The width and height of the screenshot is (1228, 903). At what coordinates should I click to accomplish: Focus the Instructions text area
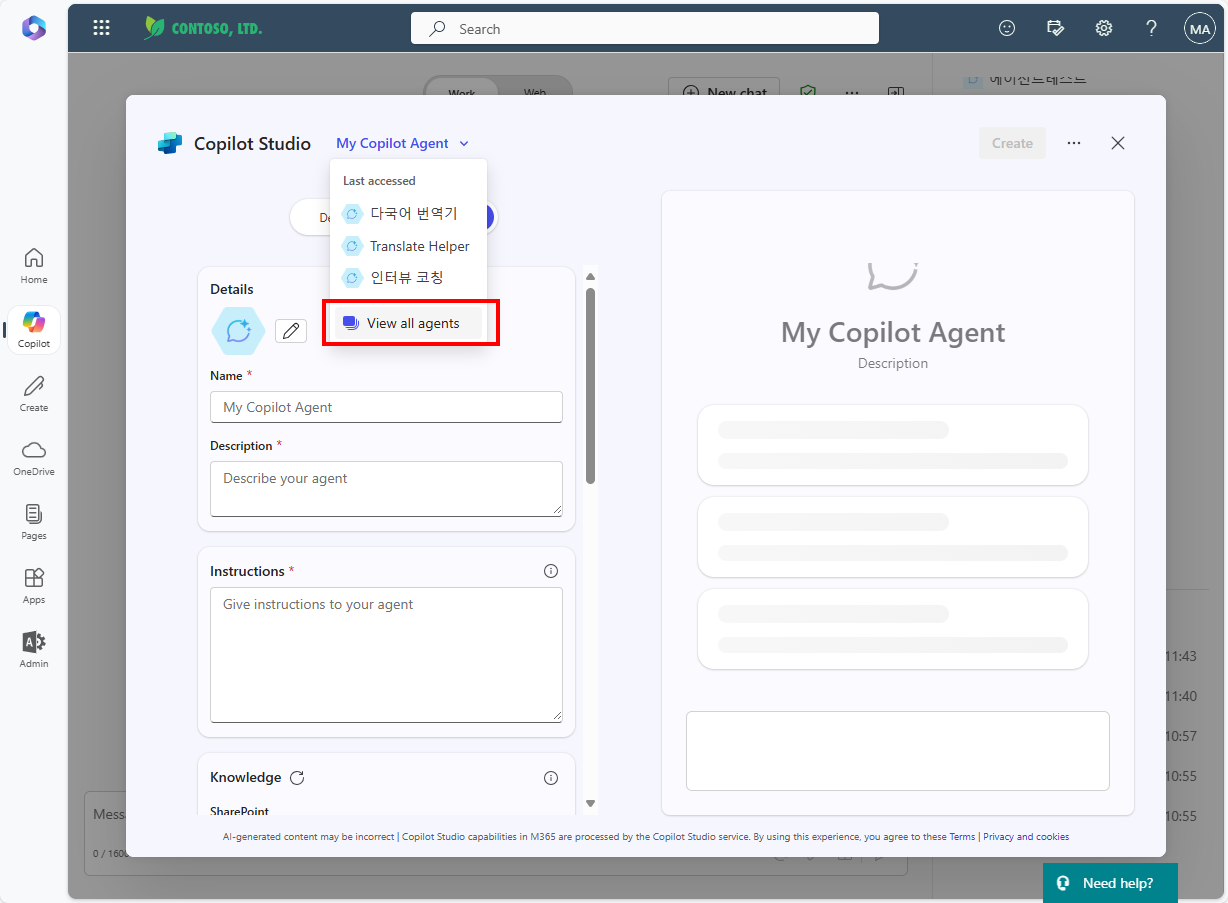click(386, 655)
